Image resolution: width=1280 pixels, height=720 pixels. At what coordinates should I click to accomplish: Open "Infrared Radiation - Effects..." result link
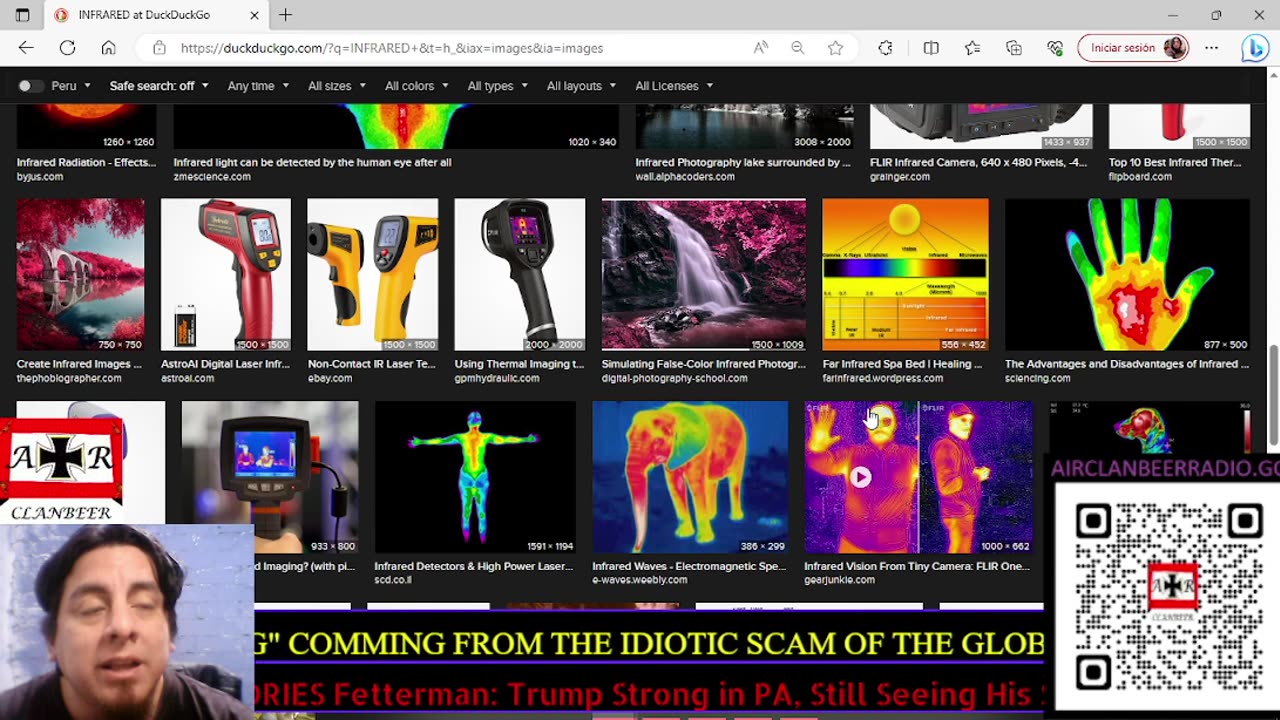coord(86,162)
